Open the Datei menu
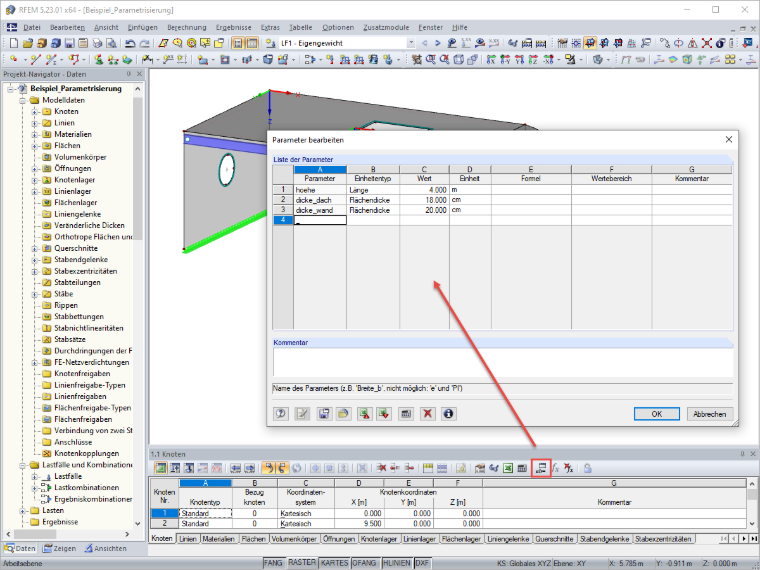Image resolution: width=760 pixels, height=570 pixels. pos(32,28)
